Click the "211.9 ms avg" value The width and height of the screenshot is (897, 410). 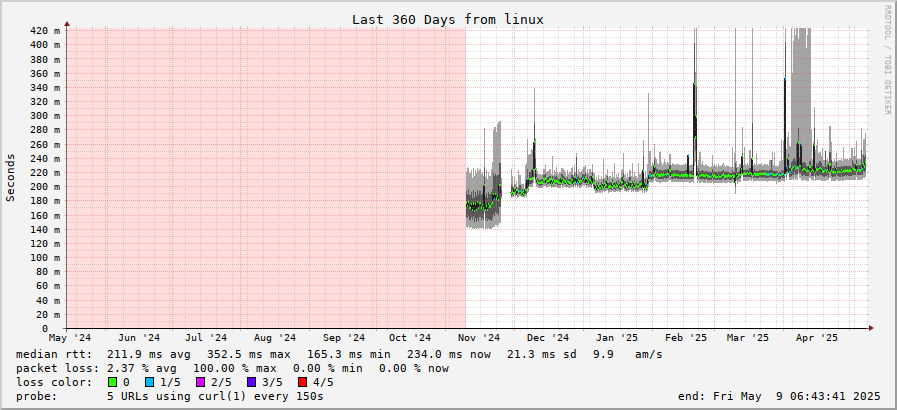(x=149, y=355)
